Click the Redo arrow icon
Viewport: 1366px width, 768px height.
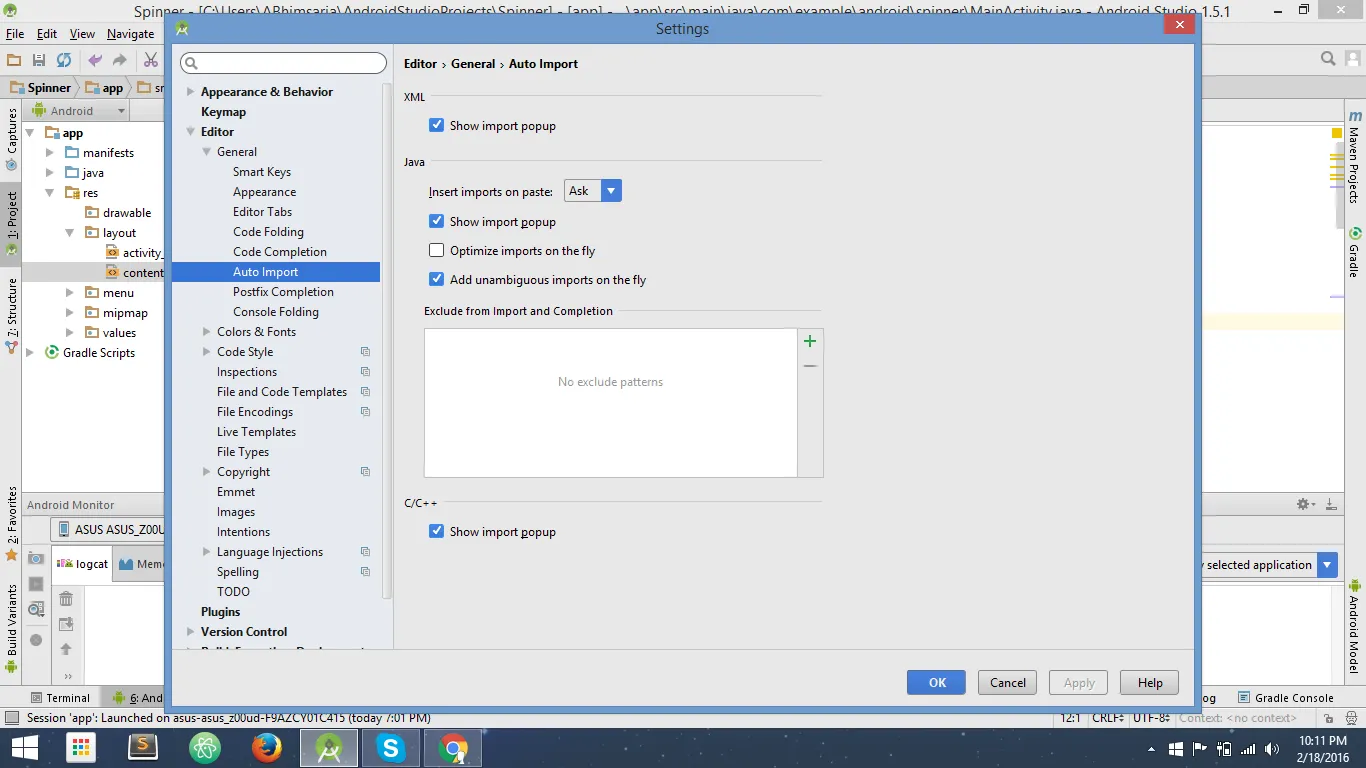coord(120,60)
